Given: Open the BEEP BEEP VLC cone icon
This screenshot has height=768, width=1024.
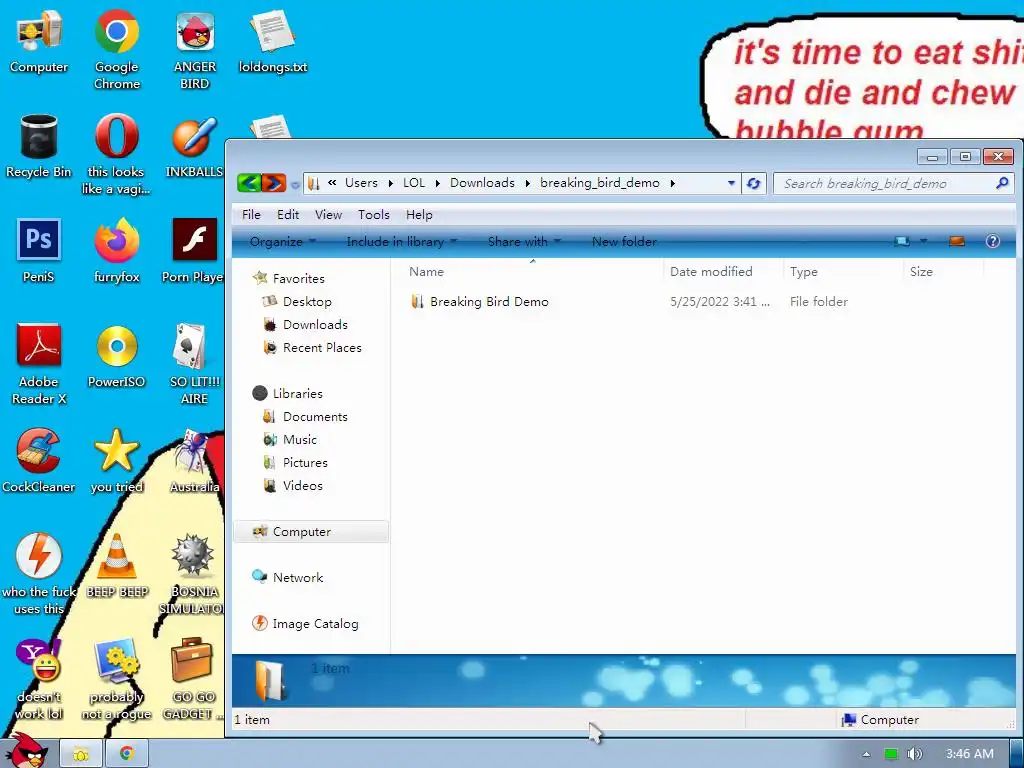Looking at the screenshot, I should click(x=116, y=566).
